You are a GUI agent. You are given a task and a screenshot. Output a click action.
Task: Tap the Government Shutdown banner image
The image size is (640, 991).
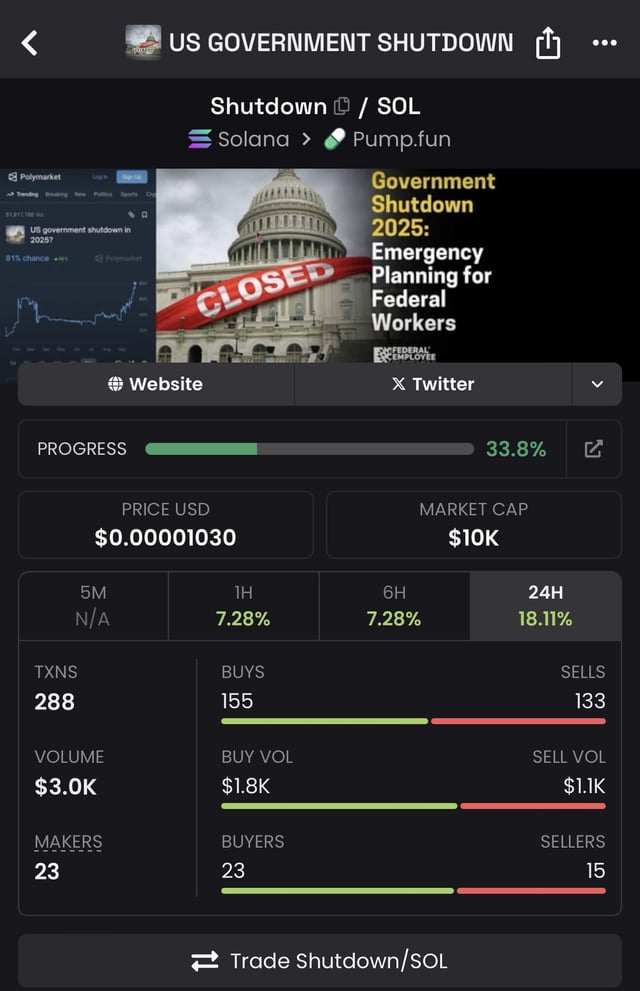pyautogui.click(x=320, y=265)
